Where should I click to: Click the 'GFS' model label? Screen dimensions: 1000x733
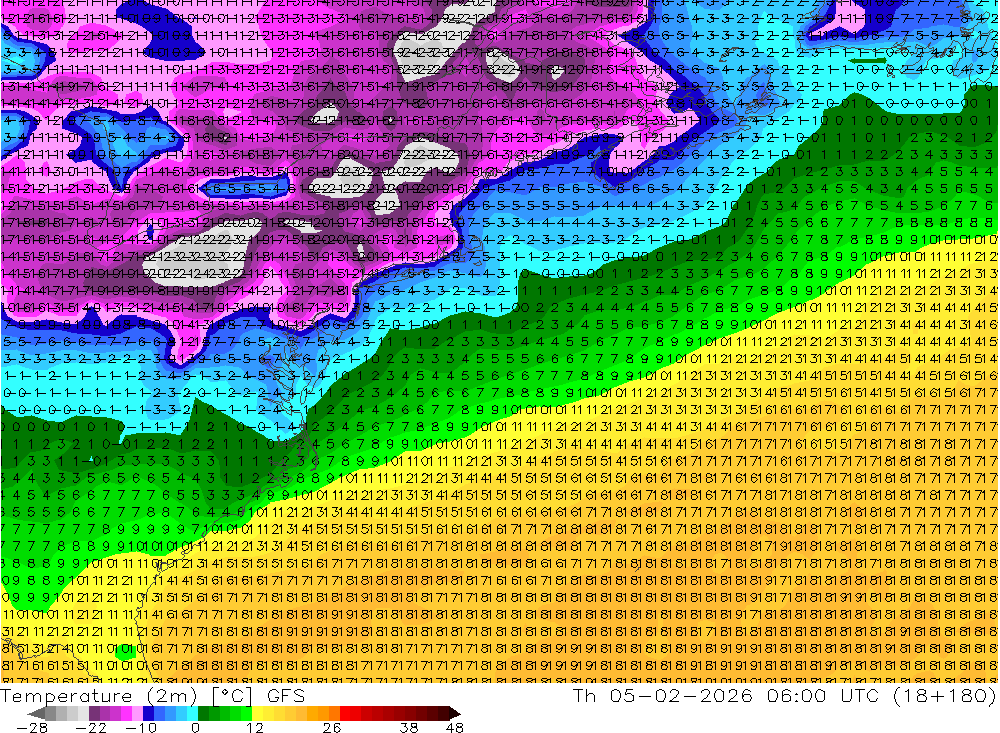pyautogui.click(x=286, y=696)
